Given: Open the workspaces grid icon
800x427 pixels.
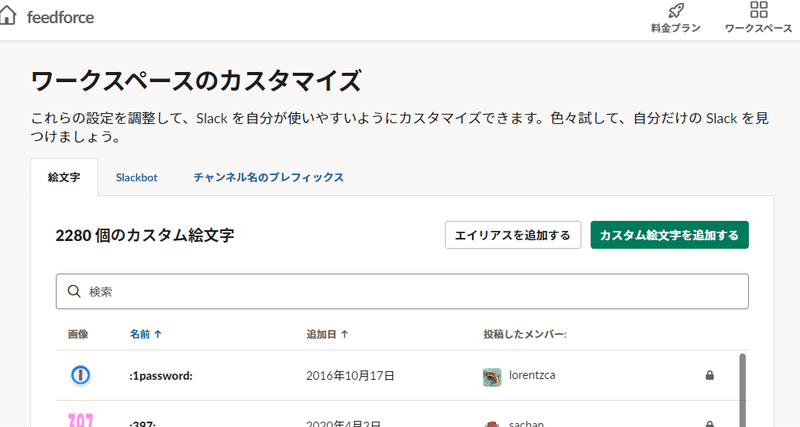Looking at the screenshot, I should 759,9.
